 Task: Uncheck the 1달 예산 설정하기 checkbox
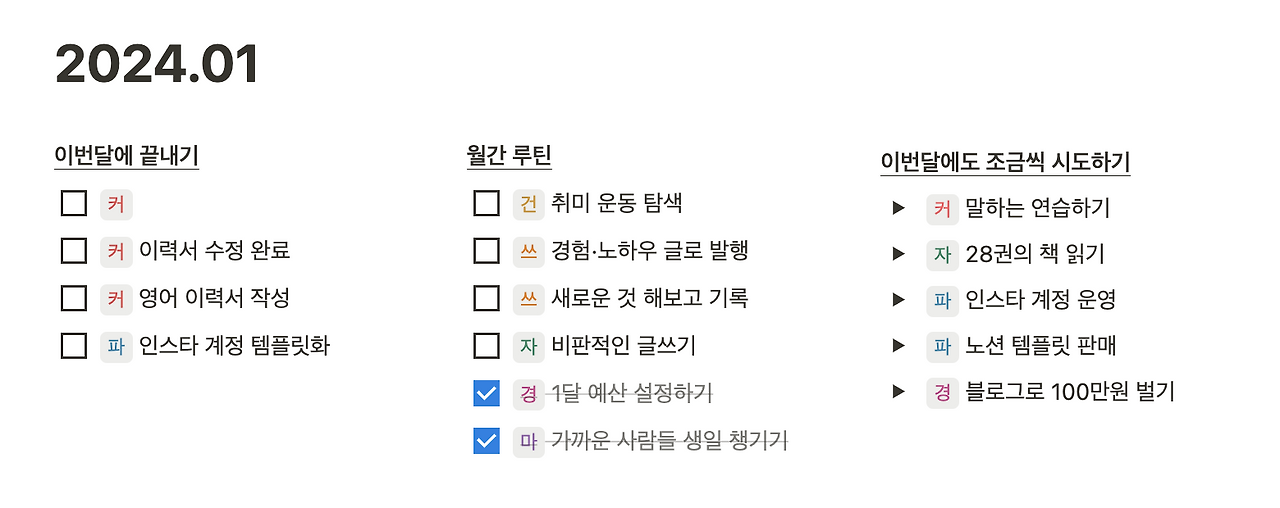tap(486, 393)
